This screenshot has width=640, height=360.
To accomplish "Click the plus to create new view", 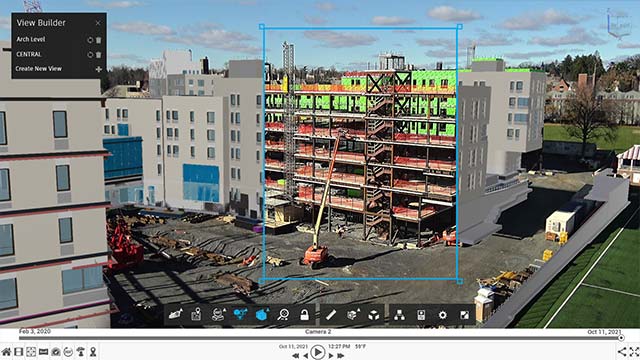I will pos(98,69).
